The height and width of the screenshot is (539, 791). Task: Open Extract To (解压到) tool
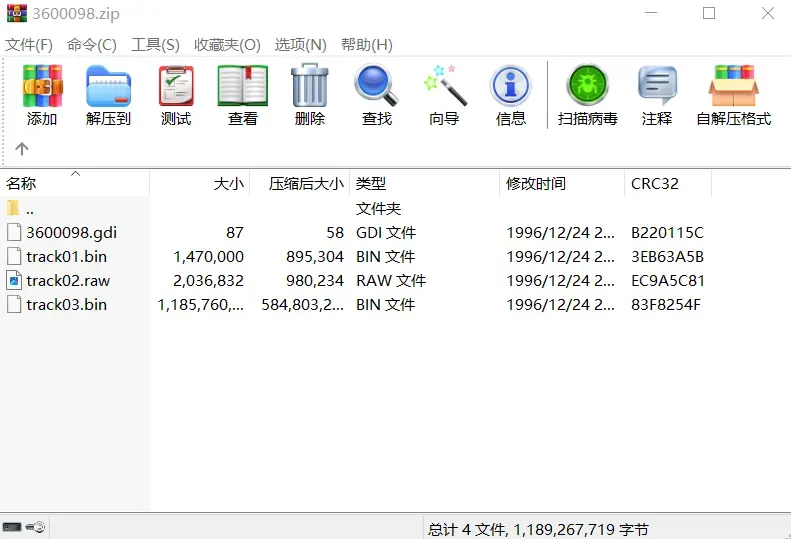point(108,95)
